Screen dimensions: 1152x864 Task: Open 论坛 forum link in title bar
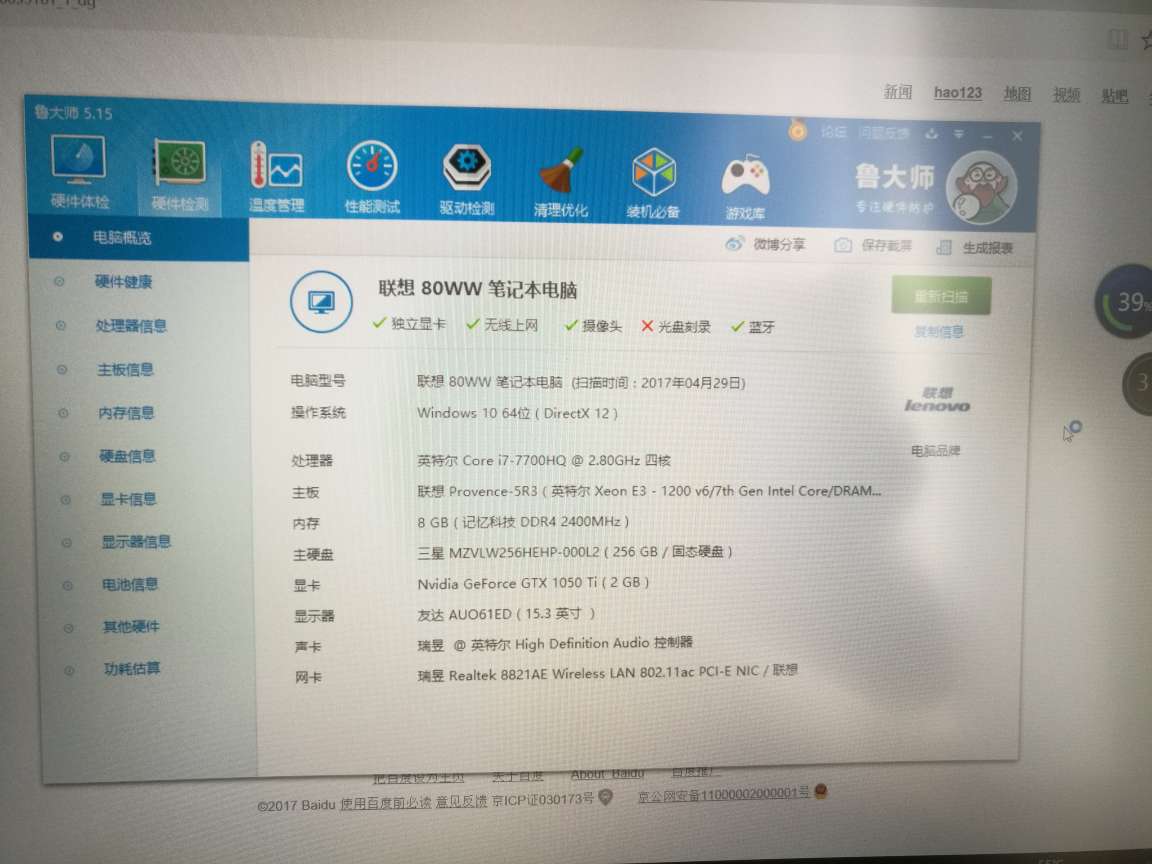click(x=833, y=132)
